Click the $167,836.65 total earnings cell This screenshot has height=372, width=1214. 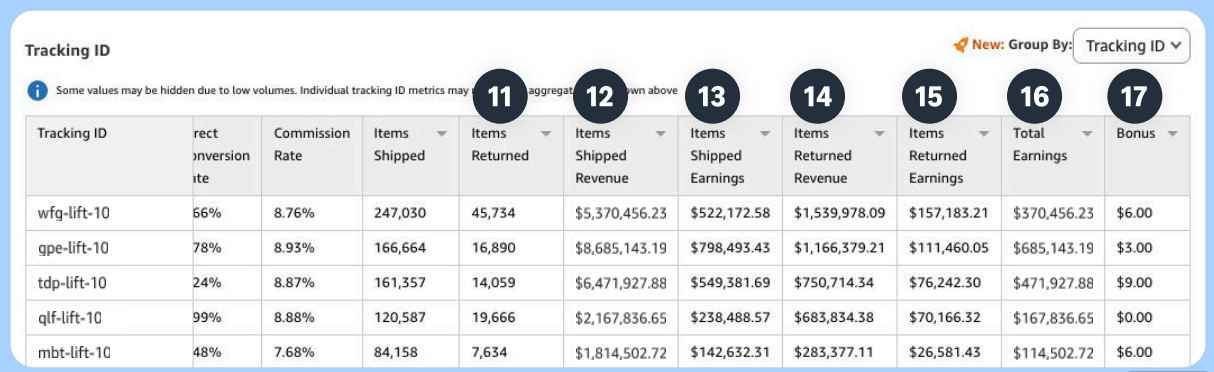[x=1053, y=318]
